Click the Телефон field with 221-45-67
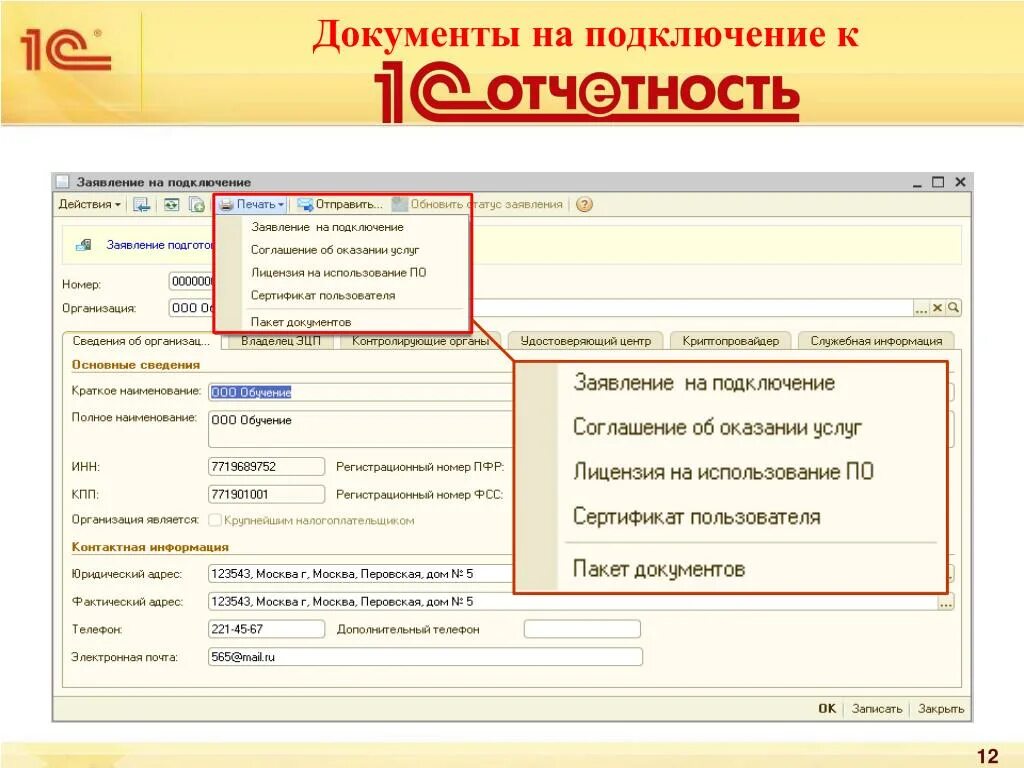Viewport: 1024px width, 768px height. (266, 629)
